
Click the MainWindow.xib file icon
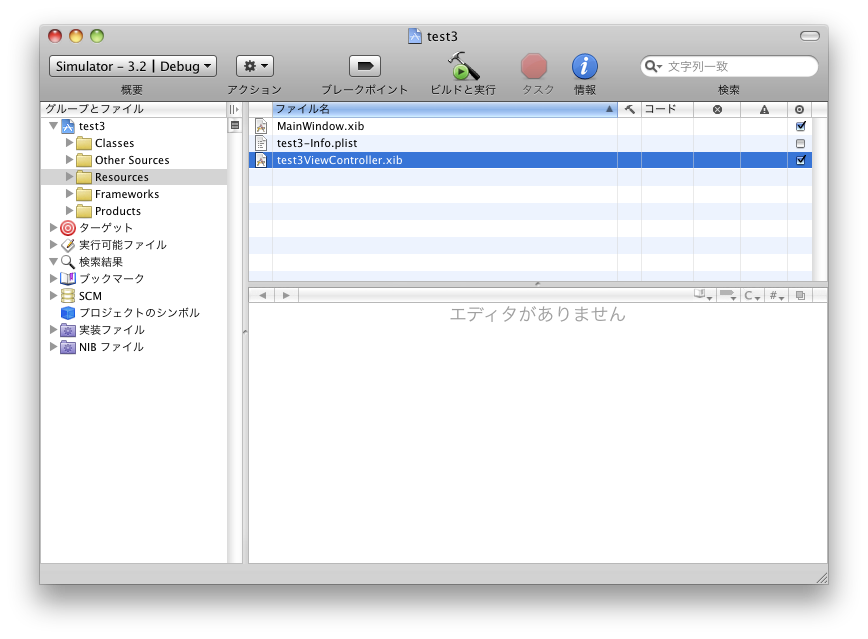click(261, 127)
